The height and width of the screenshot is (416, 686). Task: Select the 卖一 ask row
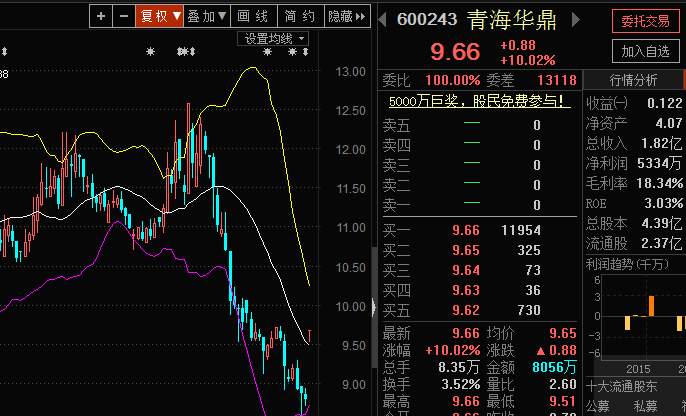pyautogui.click(x=480, y=205)
